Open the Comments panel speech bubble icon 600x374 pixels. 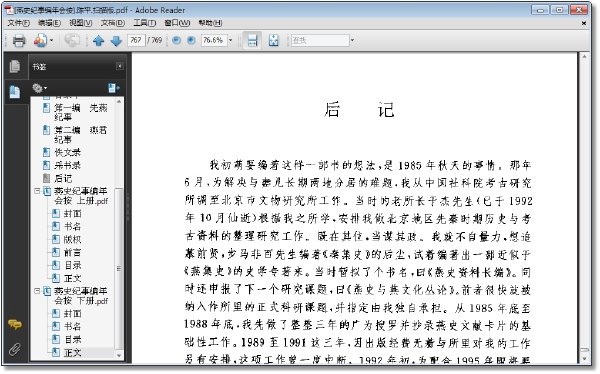click(15, 325)
